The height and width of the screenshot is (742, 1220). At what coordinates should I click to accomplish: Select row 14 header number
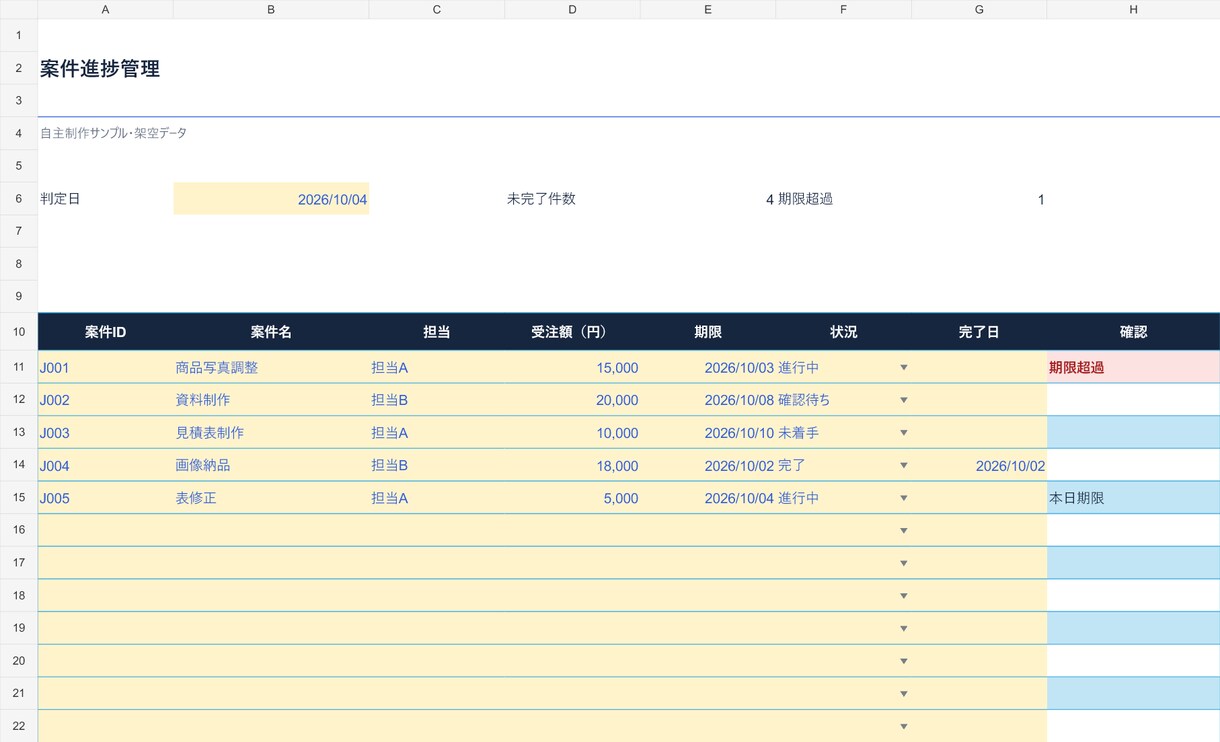coord(19,466)
